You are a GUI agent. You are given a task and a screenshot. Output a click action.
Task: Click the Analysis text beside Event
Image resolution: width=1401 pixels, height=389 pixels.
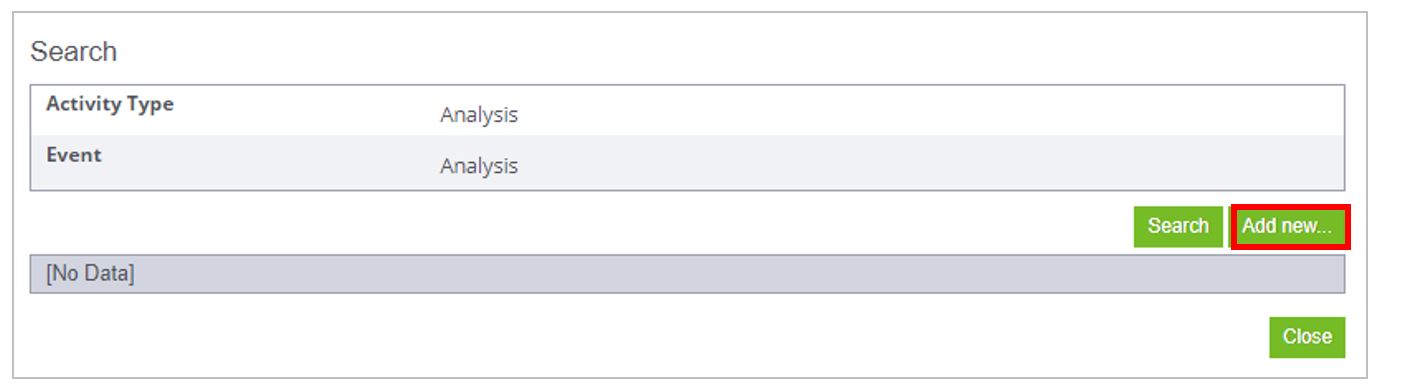click(x=478, y=166)
